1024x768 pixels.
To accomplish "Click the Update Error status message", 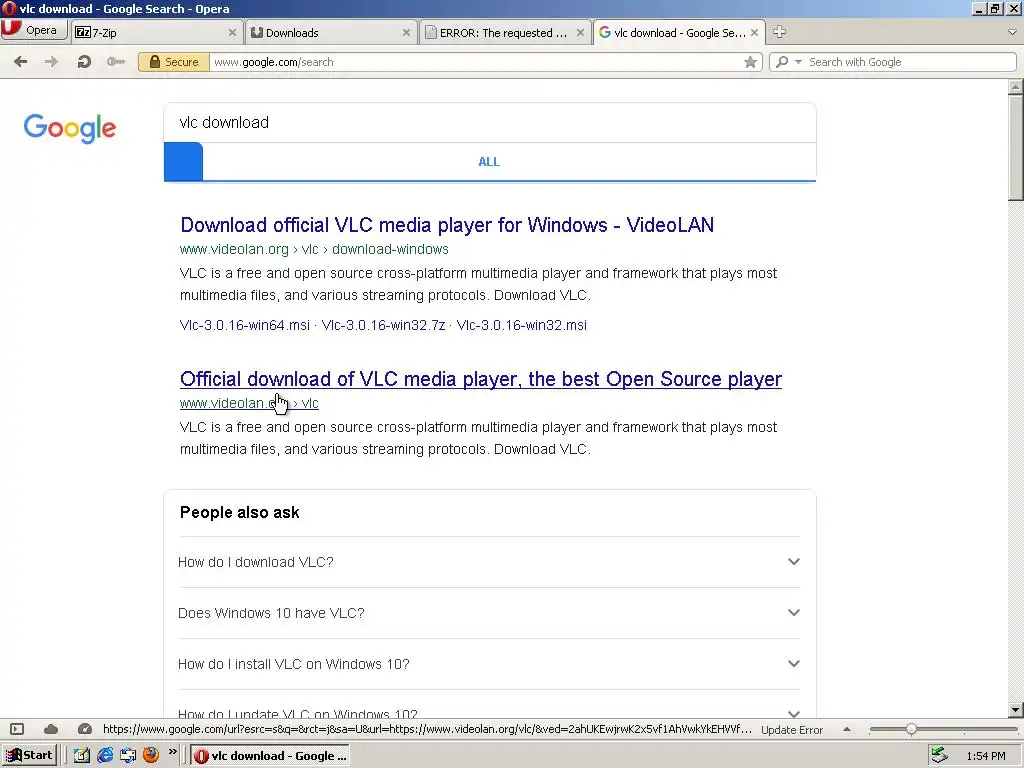I will [792, 730].
